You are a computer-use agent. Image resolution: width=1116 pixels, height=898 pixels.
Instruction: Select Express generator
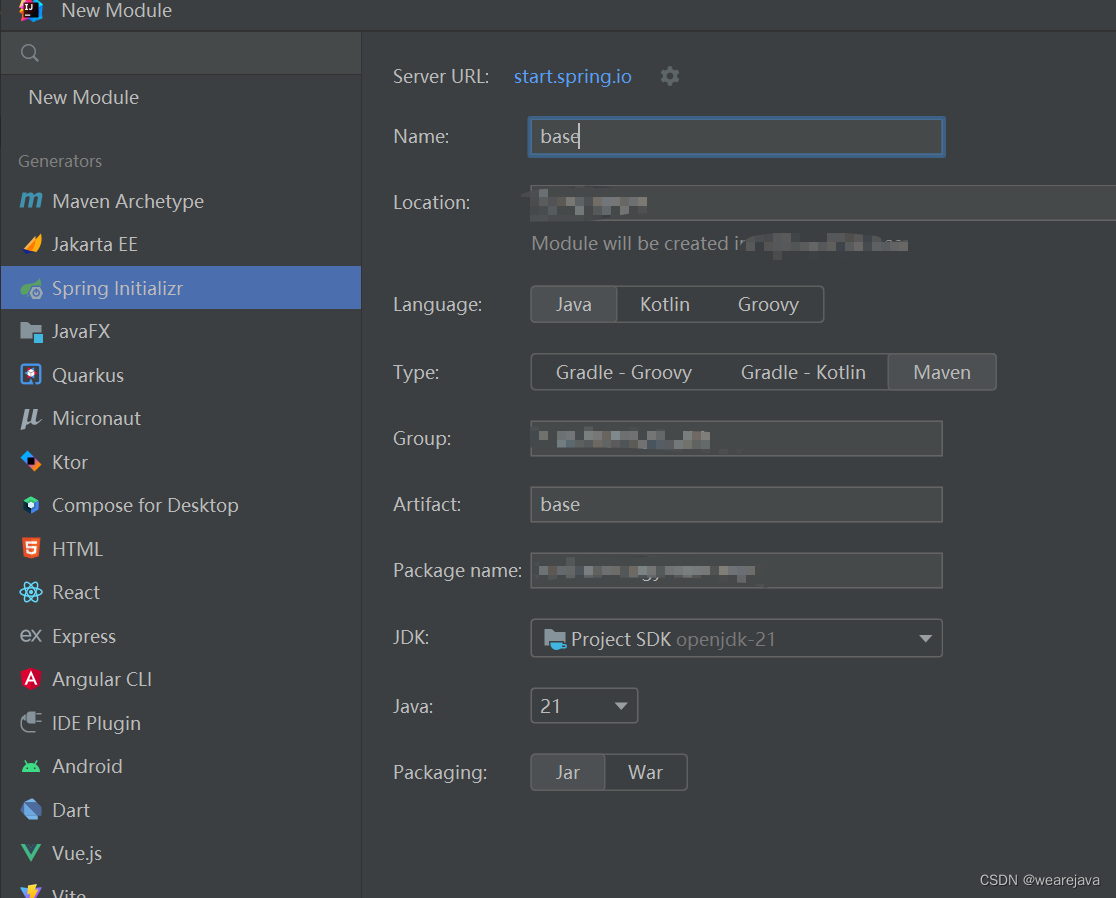coord(181,635)
